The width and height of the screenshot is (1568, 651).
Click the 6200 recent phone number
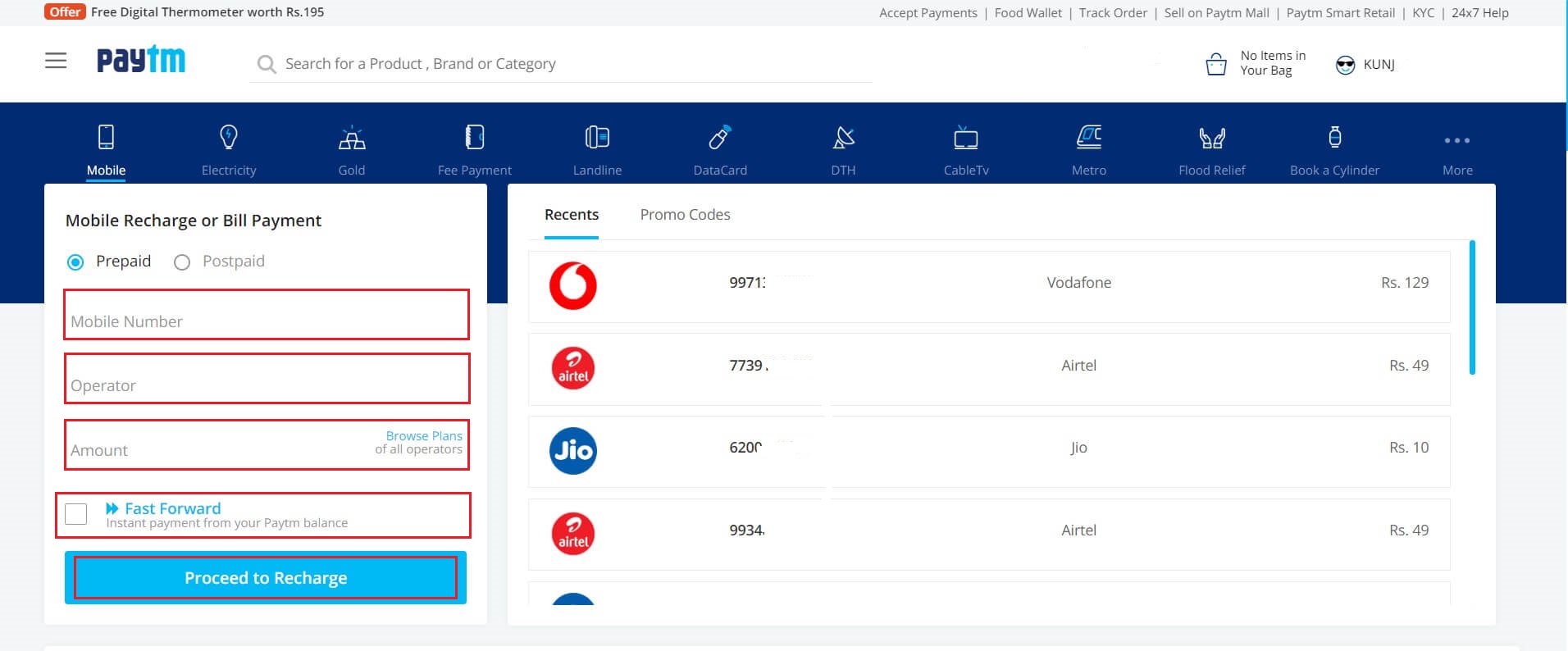pyautogui.click(x=745, y=448)
